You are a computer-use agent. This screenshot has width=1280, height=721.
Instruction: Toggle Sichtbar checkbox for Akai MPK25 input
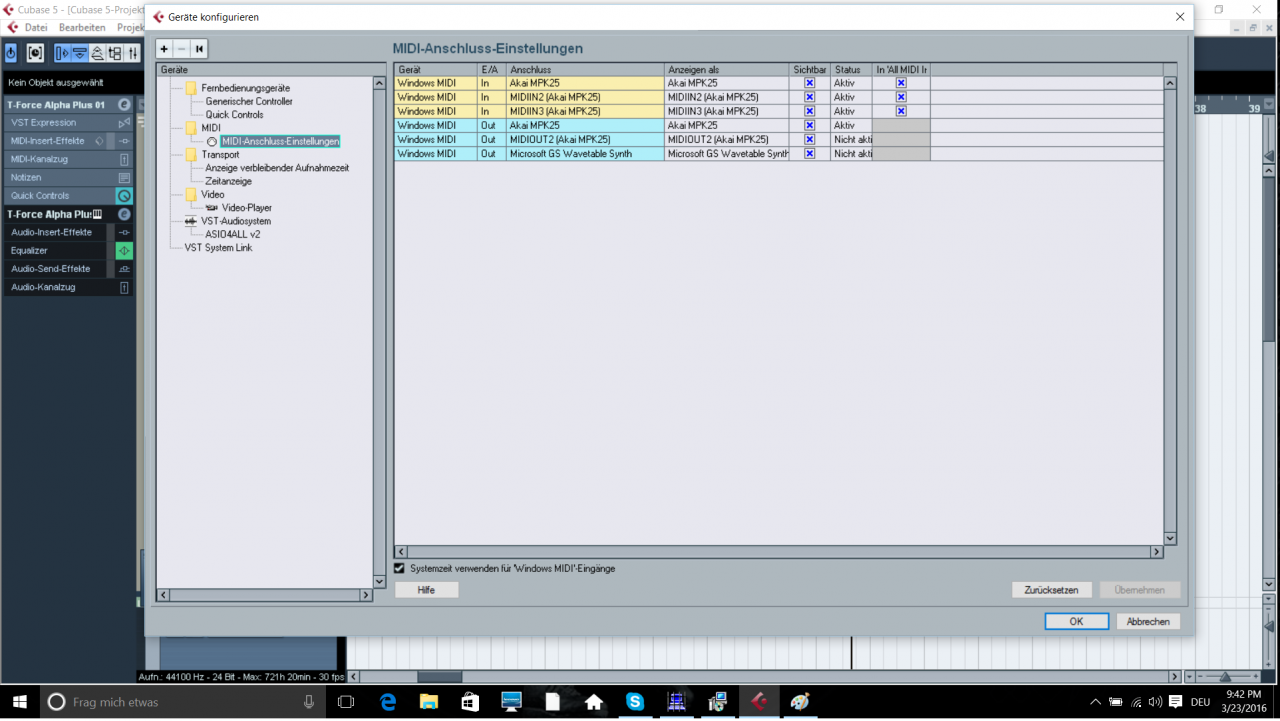point(810,83)
